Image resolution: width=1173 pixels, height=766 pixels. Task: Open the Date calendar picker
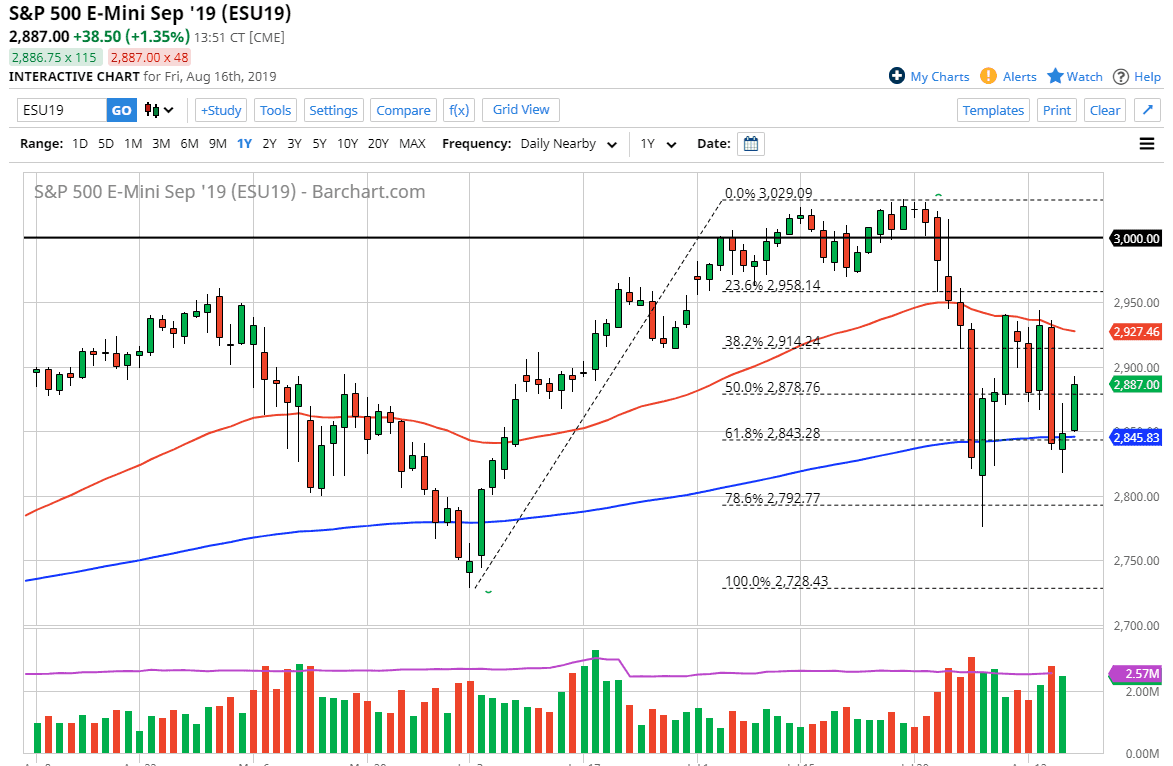coord(750,143)
